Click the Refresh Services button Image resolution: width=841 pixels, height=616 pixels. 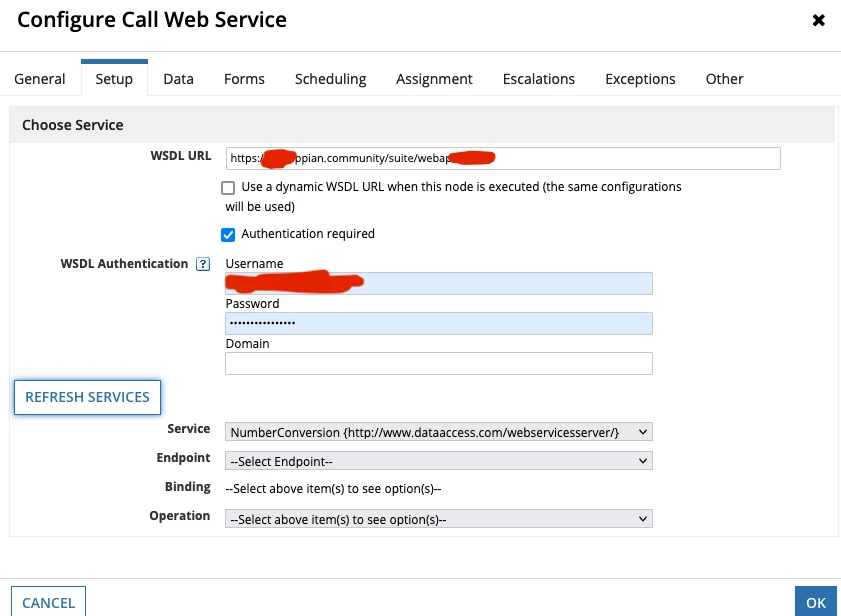87,397
